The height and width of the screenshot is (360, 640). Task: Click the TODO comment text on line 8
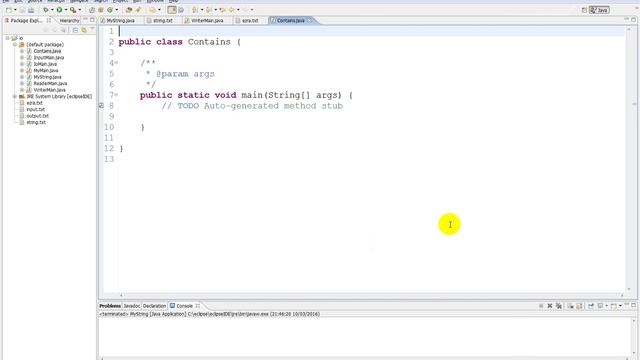(x=252, y=106)
